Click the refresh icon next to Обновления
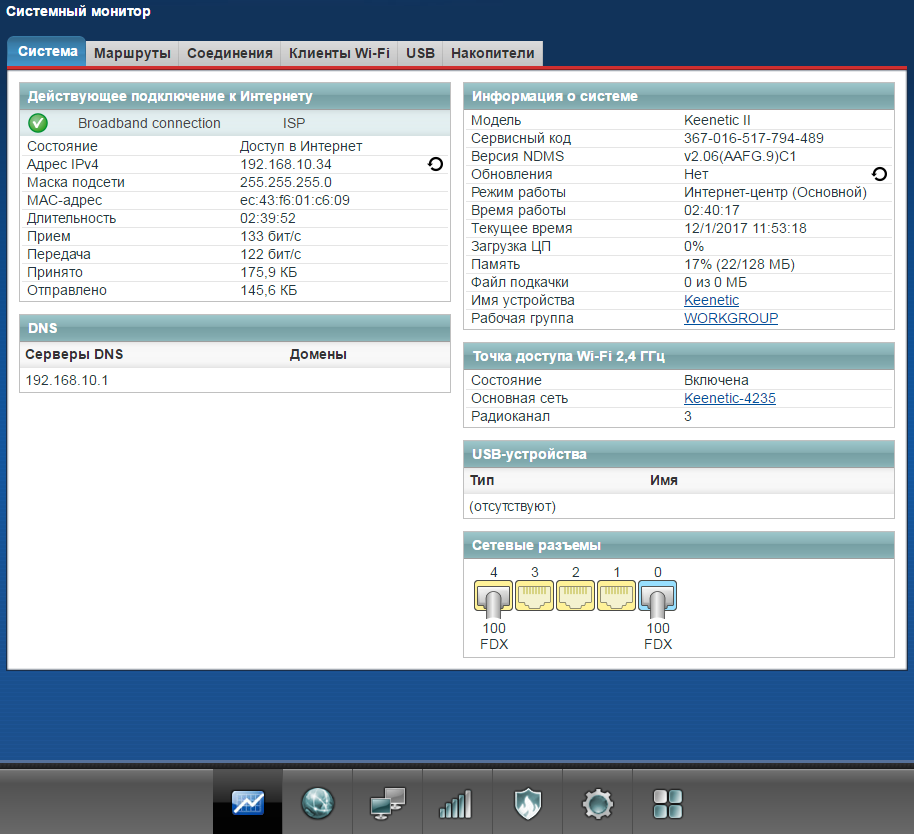 click(879, 174)
